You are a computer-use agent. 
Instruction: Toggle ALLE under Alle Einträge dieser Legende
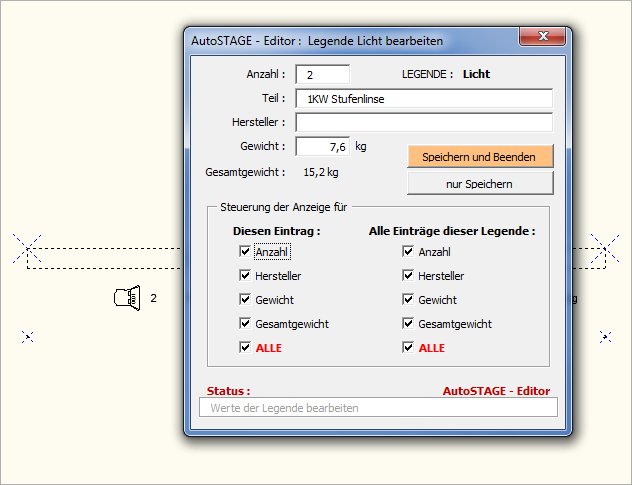408,347
